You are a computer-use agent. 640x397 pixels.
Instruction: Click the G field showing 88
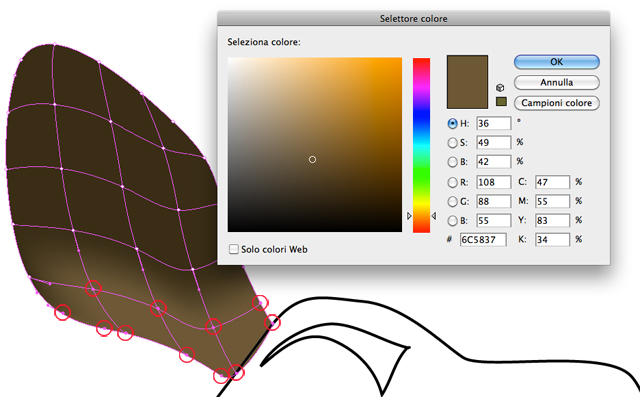click(493, 201)
